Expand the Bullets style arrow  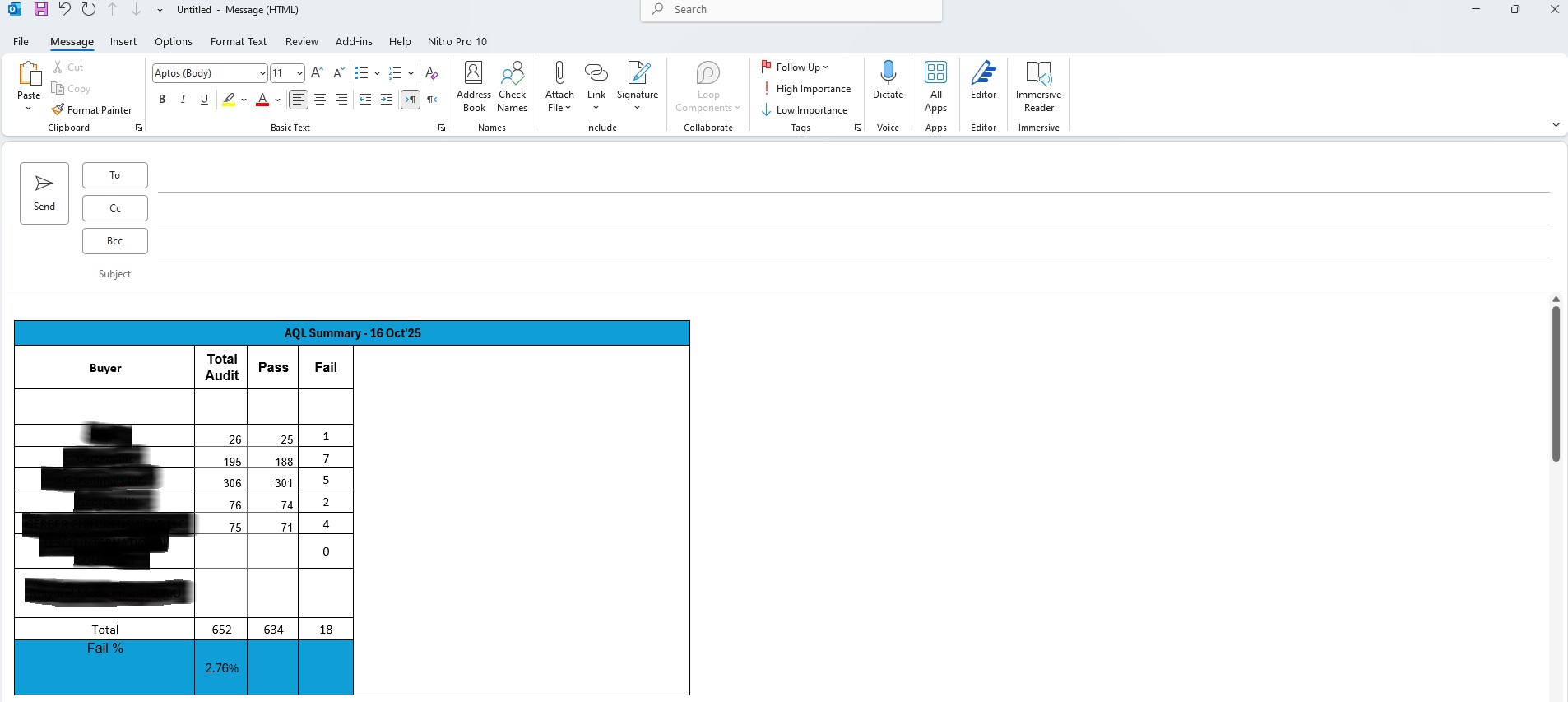(x=377, y=73)
